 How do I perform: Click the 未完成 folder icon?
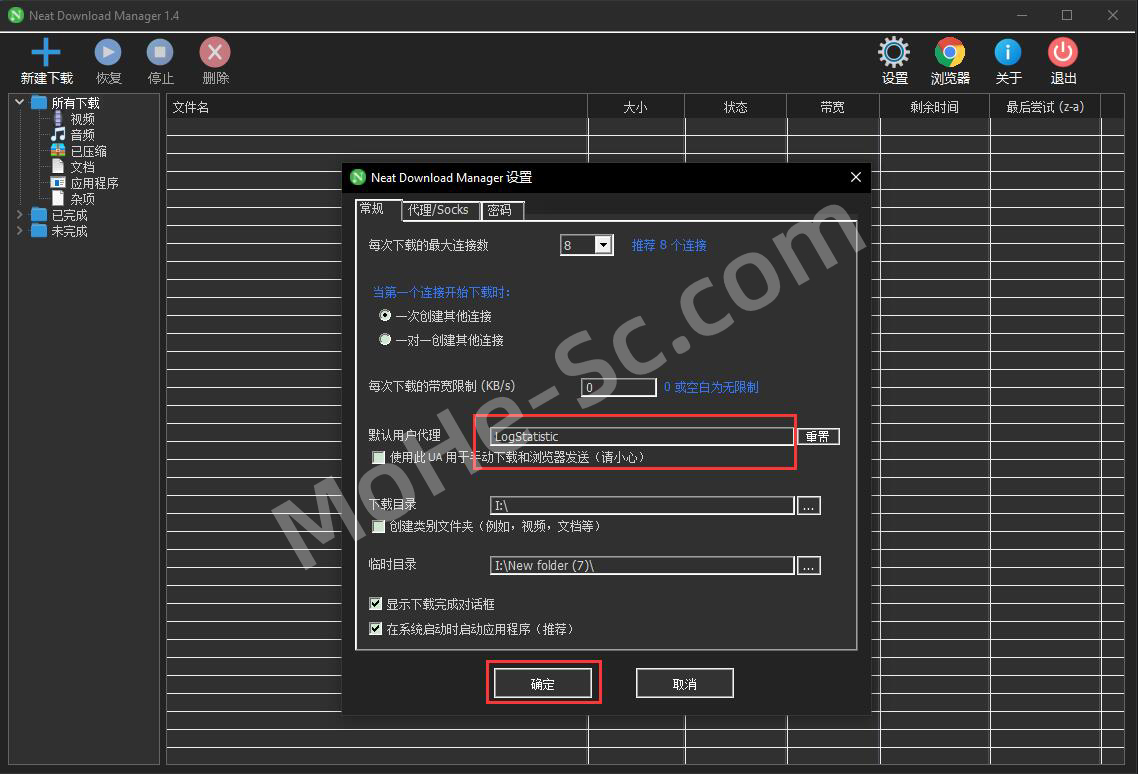[38, 230]
